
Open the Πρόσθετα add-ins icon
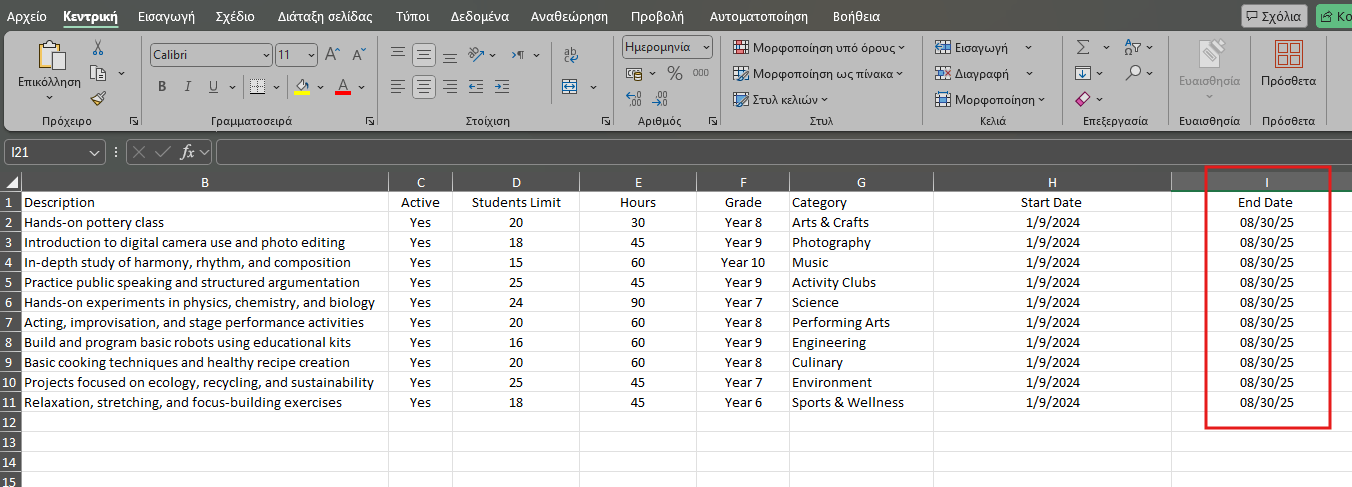click(1288, 62)
